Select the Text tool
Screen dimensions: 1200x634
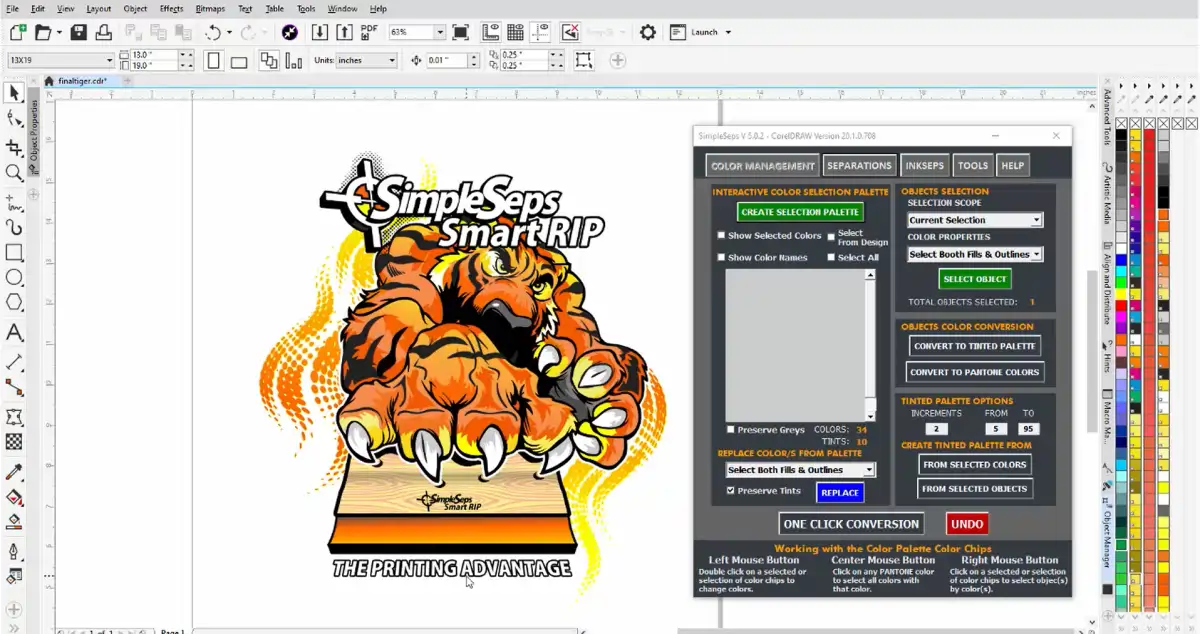[x=14, y=332]
